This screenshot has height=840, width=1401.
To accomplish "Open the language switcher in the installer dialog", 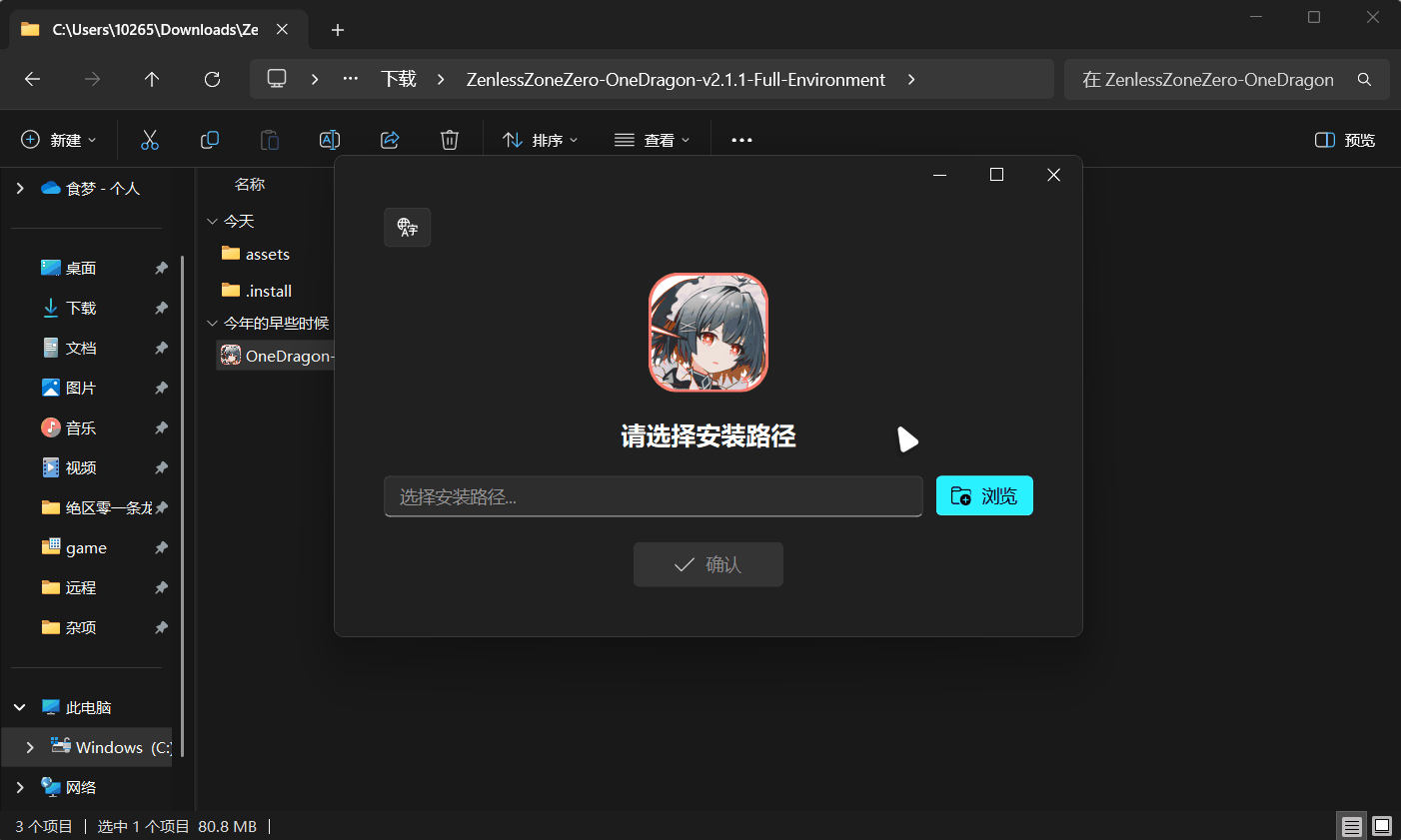I will point(407,227).
